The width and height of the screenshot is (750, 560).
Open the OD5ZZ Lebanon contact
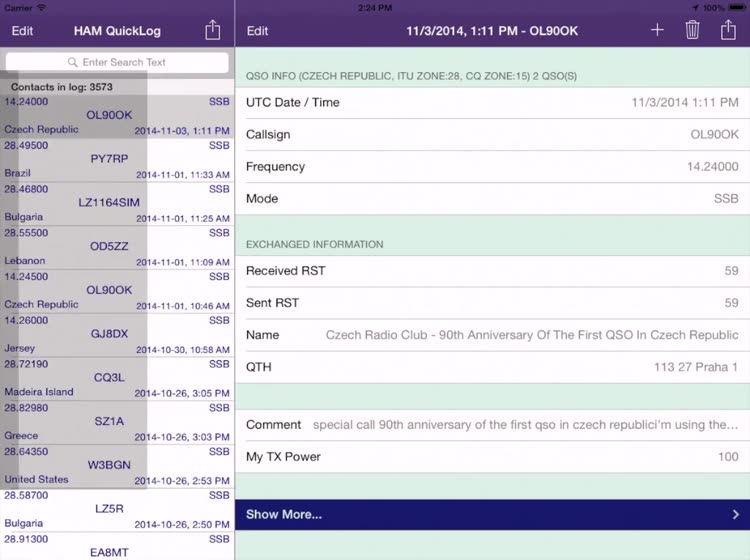point(117,248)
